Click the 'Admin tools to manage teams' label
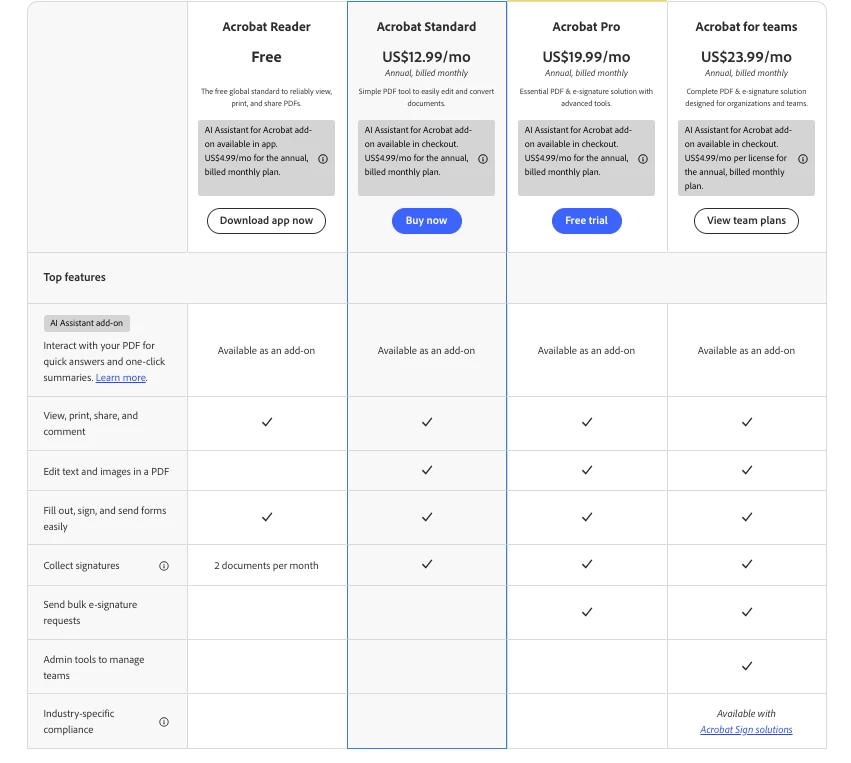The width and height of the screenshot is (851, 763). [94, 667]
